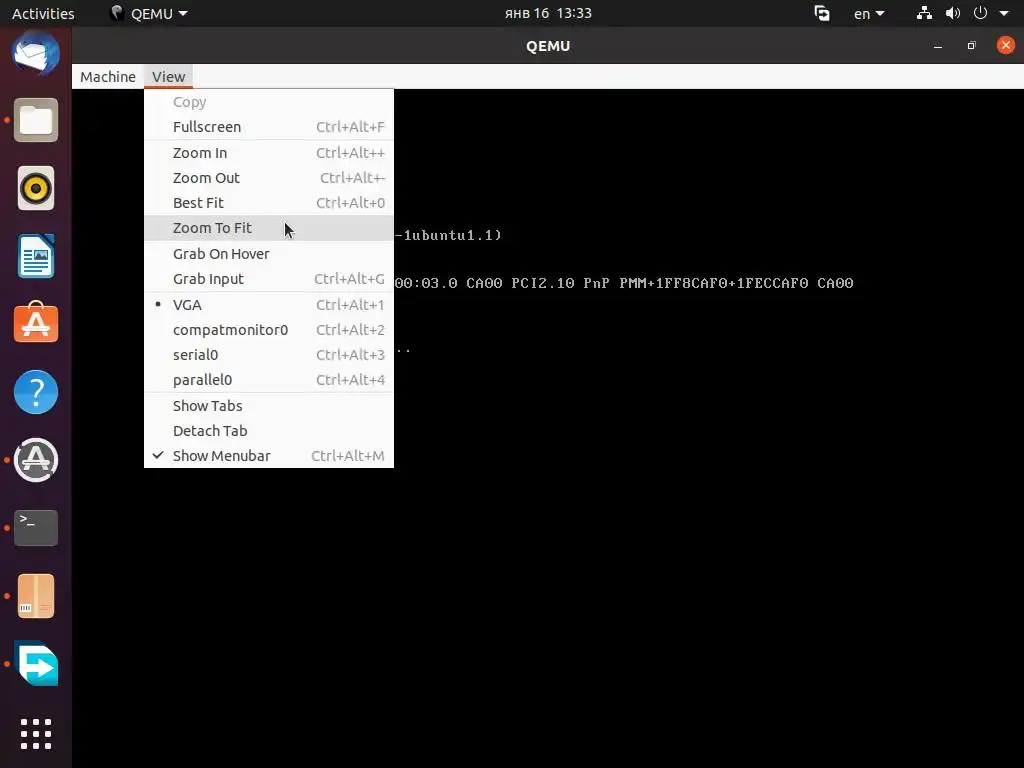The width and height of the screenshot is (1024, 768).
Task: Toggle Grab Input option
Action: tap(268, 279)
